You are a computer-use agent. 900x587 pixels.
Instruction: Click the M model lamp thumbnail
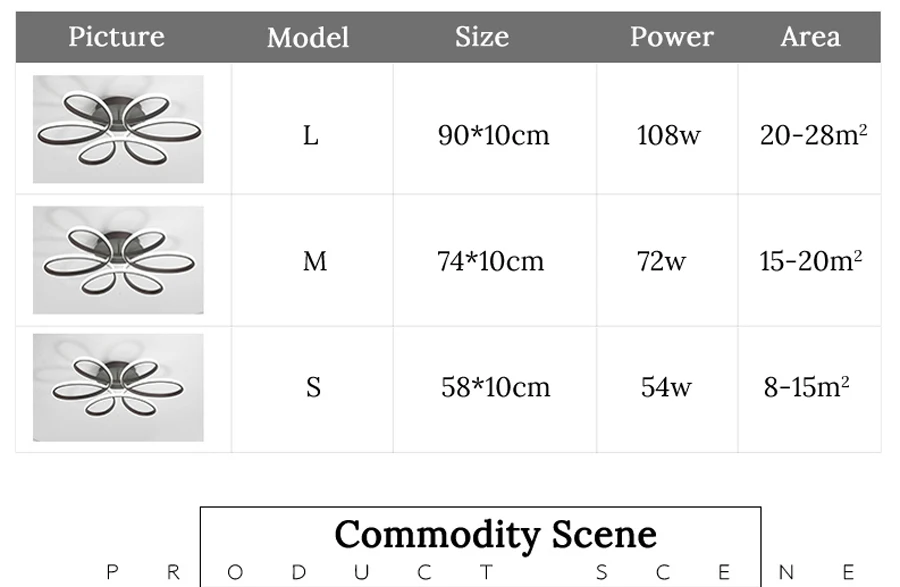tap(118, 260)
